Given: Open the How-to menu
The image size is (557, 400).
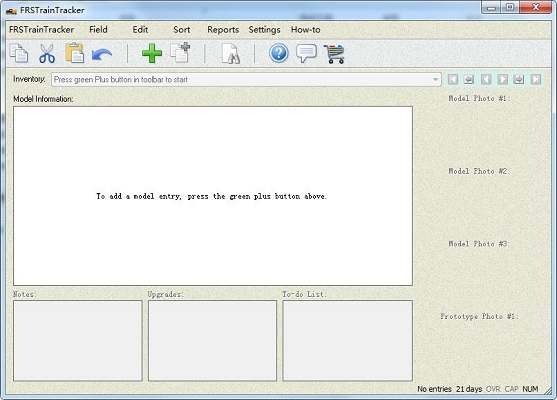Looking at the screenshot, I should click(x=306, y=30).
